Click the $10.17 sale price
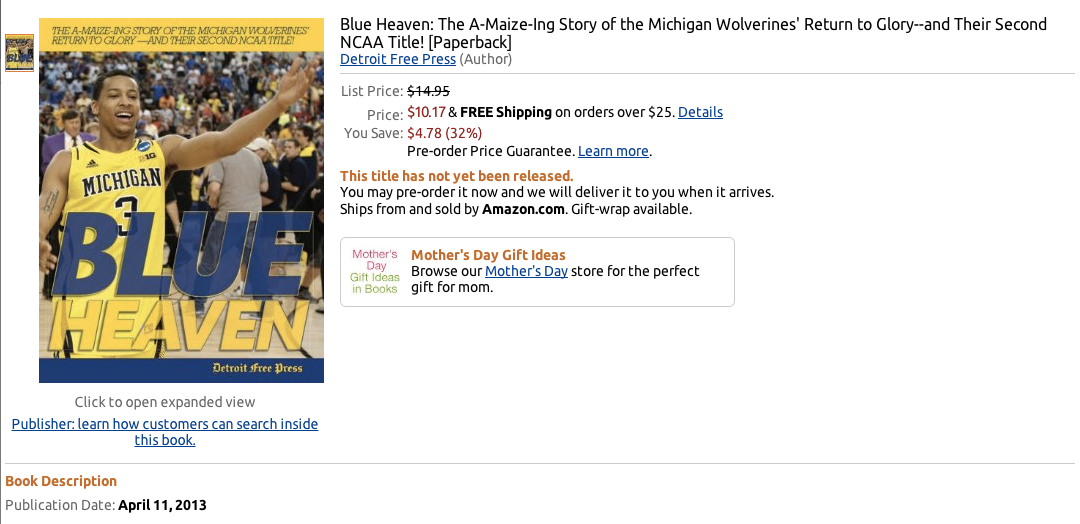 426,112
